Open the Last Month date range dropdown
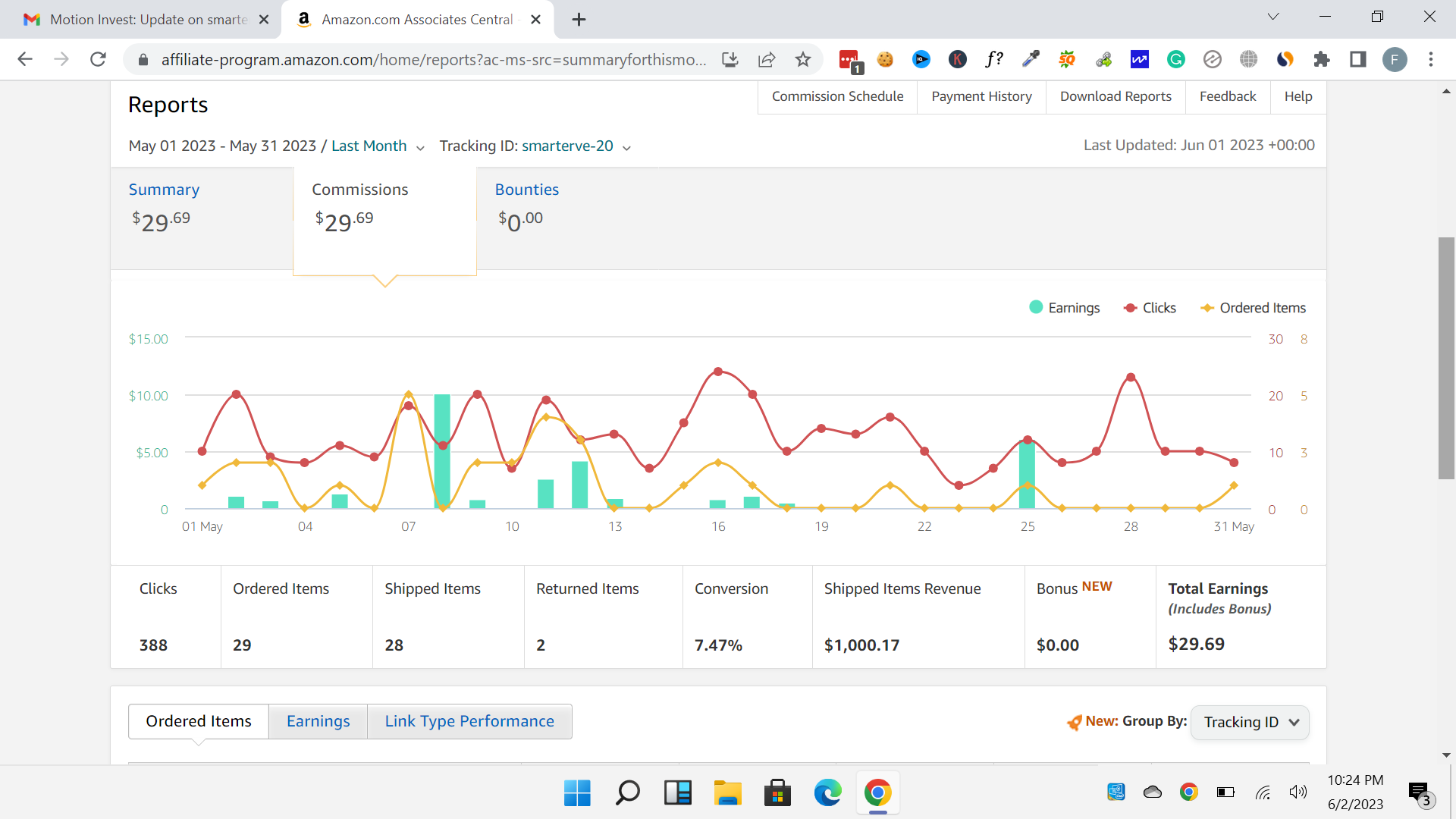The height and width of the screenshot is (819, 1456). [377, 146]
